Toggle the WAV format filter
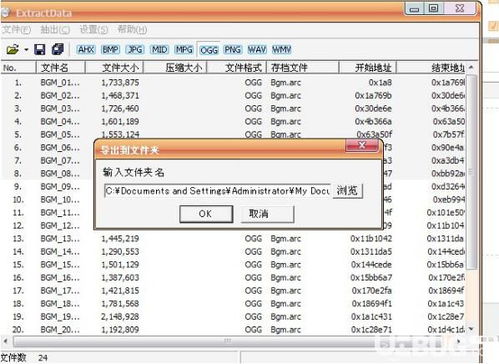The image size is (499, 364). pyautogui.click(x=257, y=50)
